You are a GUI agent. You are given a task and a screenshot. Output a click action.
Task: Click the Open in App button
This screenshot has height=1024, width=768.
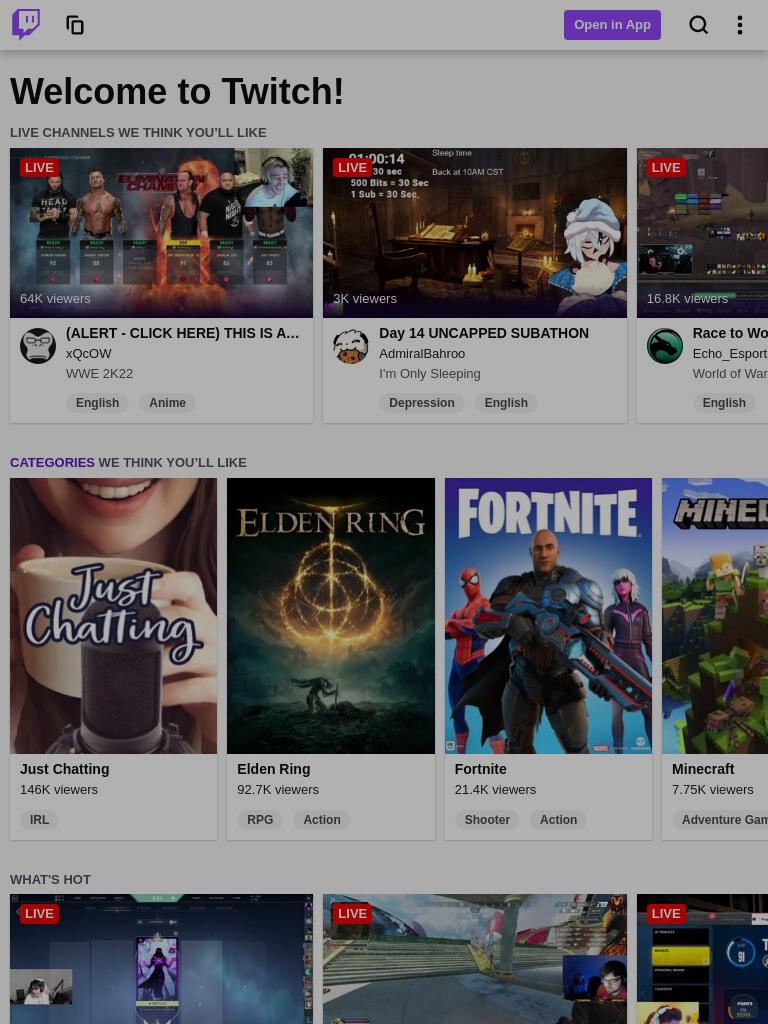pyautogui.click(x=612, y=25)
